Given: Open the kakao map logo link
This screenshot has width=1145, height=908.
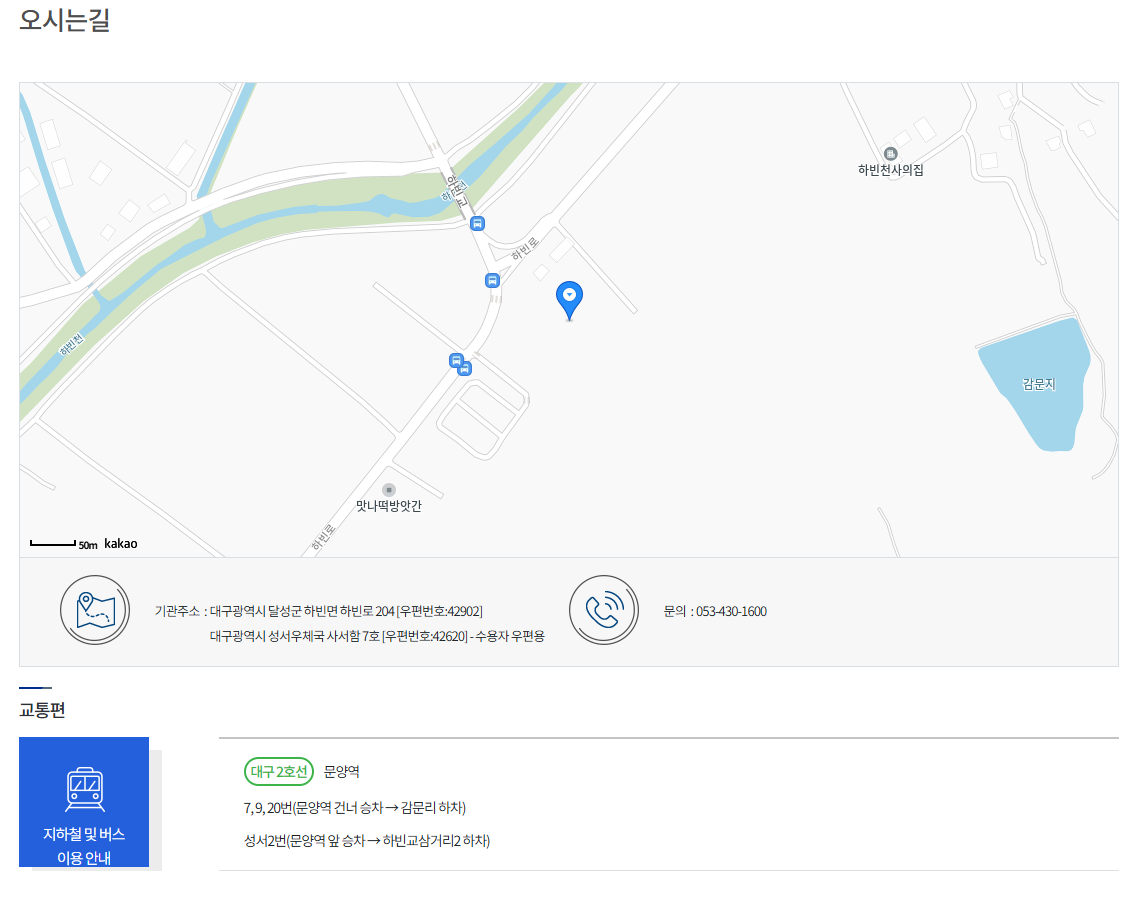Looking at the screenshot, I should click(x=120, y=543).
